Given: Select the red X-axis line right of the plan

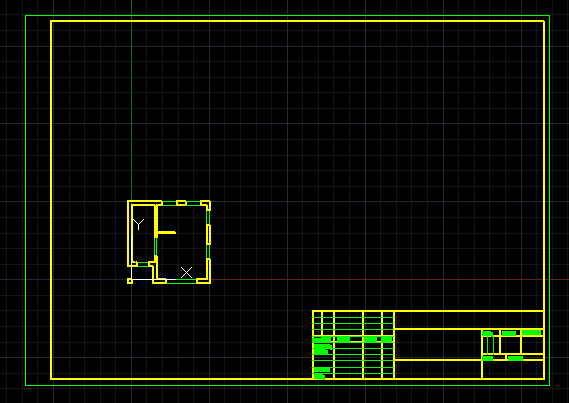Looking at the screenshot, I should 389,280.
